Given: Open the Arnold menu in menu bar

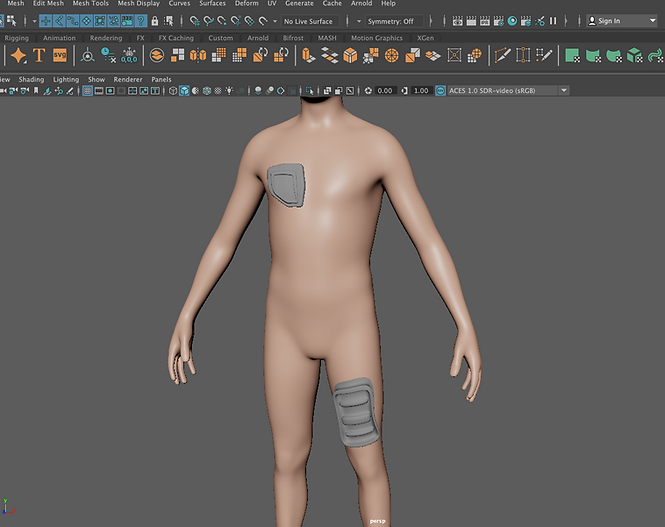Looking at the screenshot, I should [x=361, y=3].
